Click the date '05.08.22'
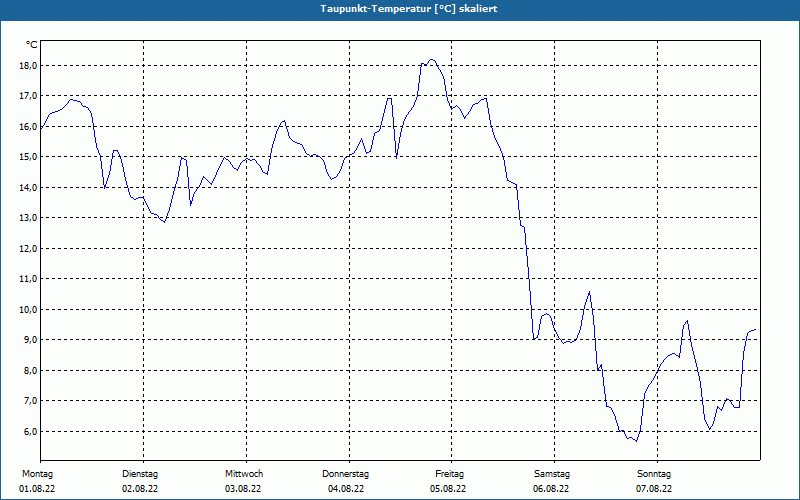This screenshot has width=800, height=500. point(448,489)
